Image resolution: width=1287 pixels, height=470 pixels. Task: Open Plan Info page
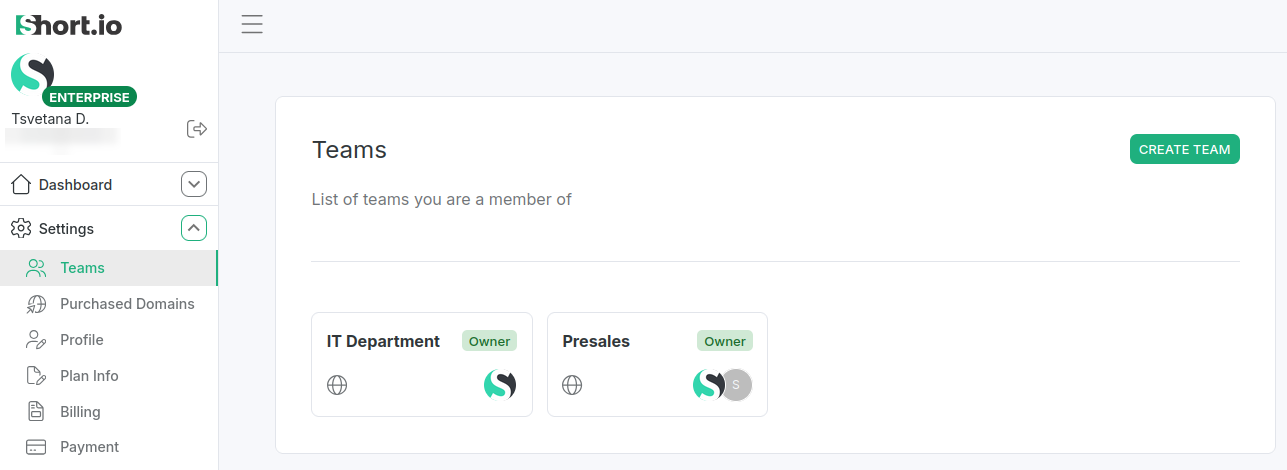click(x=89, y=376)
